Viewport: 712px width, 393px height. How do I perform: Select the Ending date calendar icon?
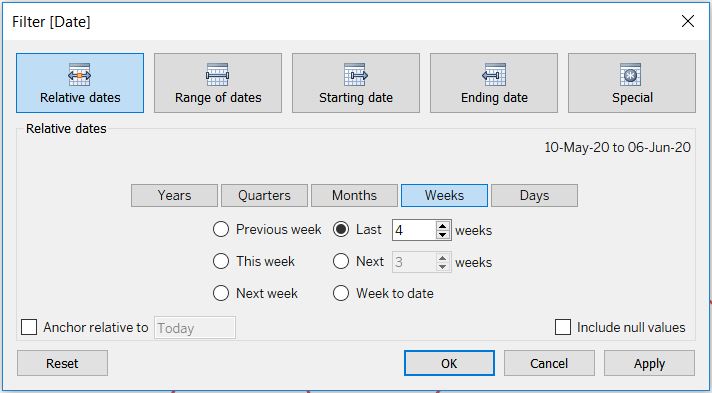494,74
